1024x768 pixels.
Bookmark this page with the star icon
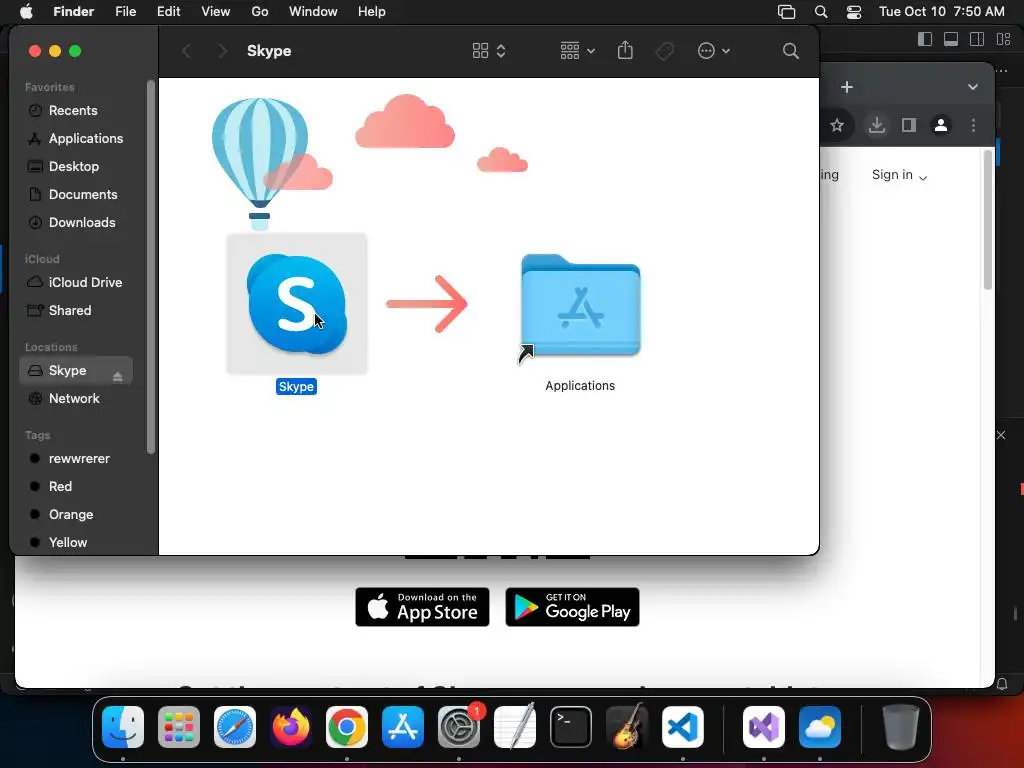pyautogui.click(x=837, y=125)
